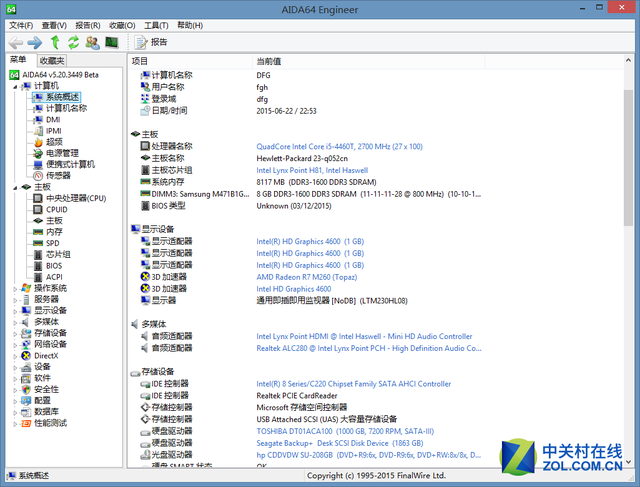Click the 操作系统 Windows flag icon

point(26,288)
